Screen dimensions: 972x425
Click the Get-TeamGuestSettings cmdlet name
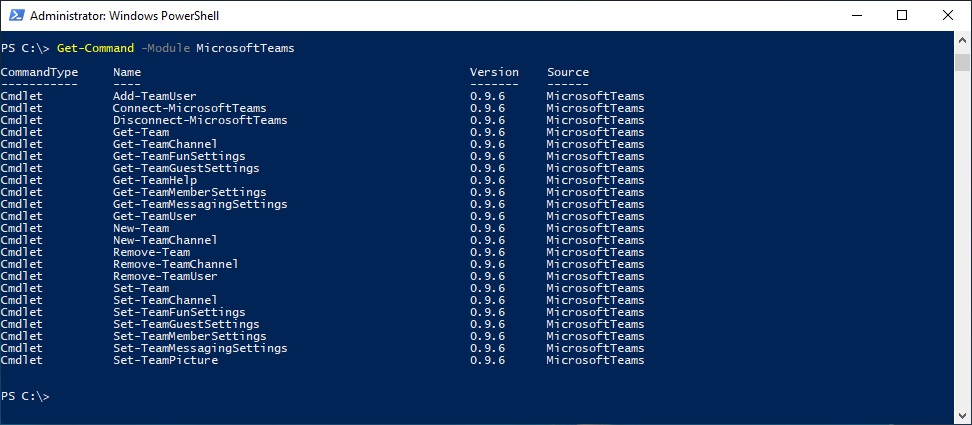tap(186, 169)
